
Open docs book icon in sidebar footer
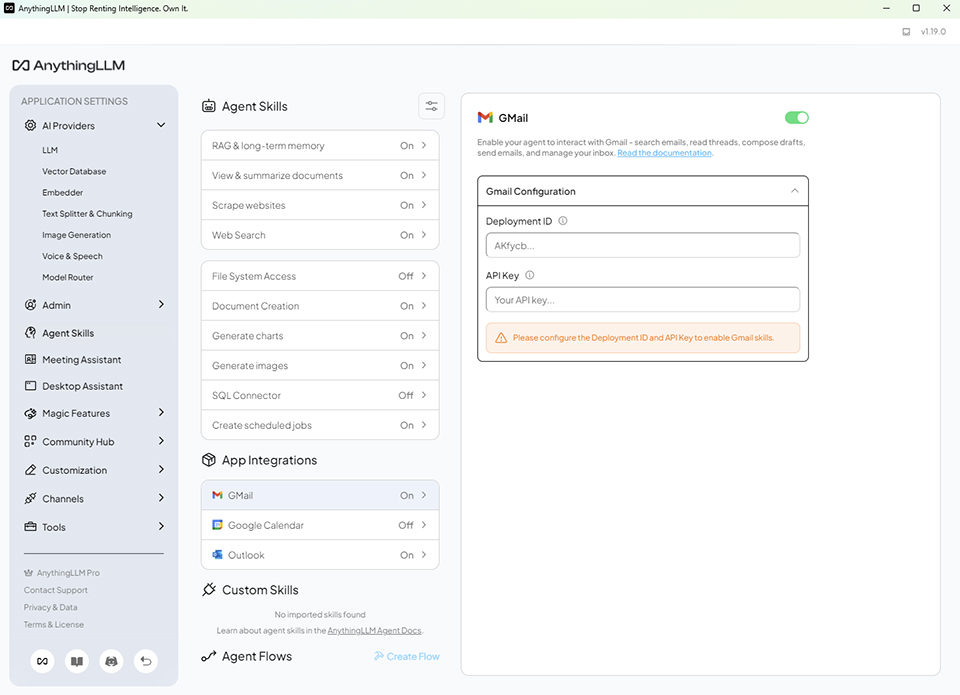point(77,661)
